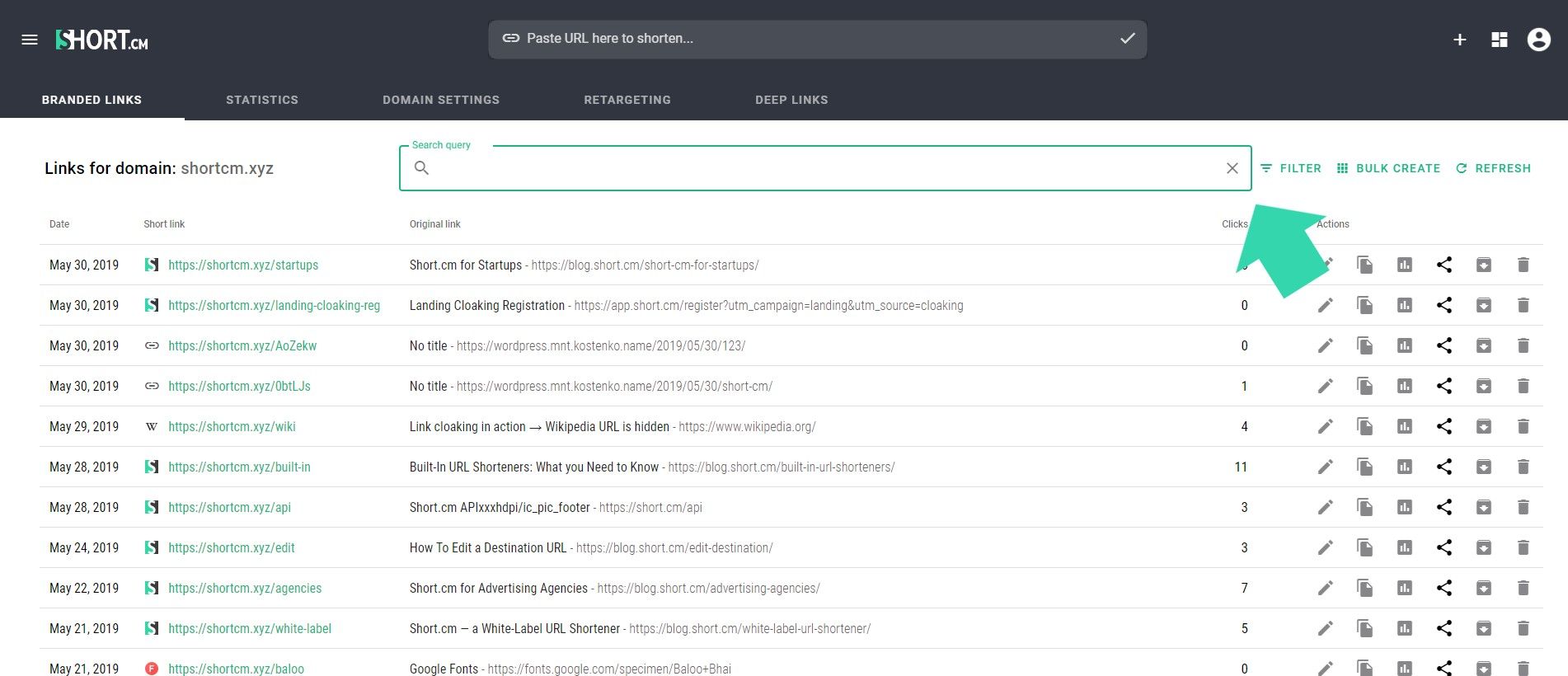Archive the AoZekw short link
The image size is (1568, 676).
click(1484, 345)
